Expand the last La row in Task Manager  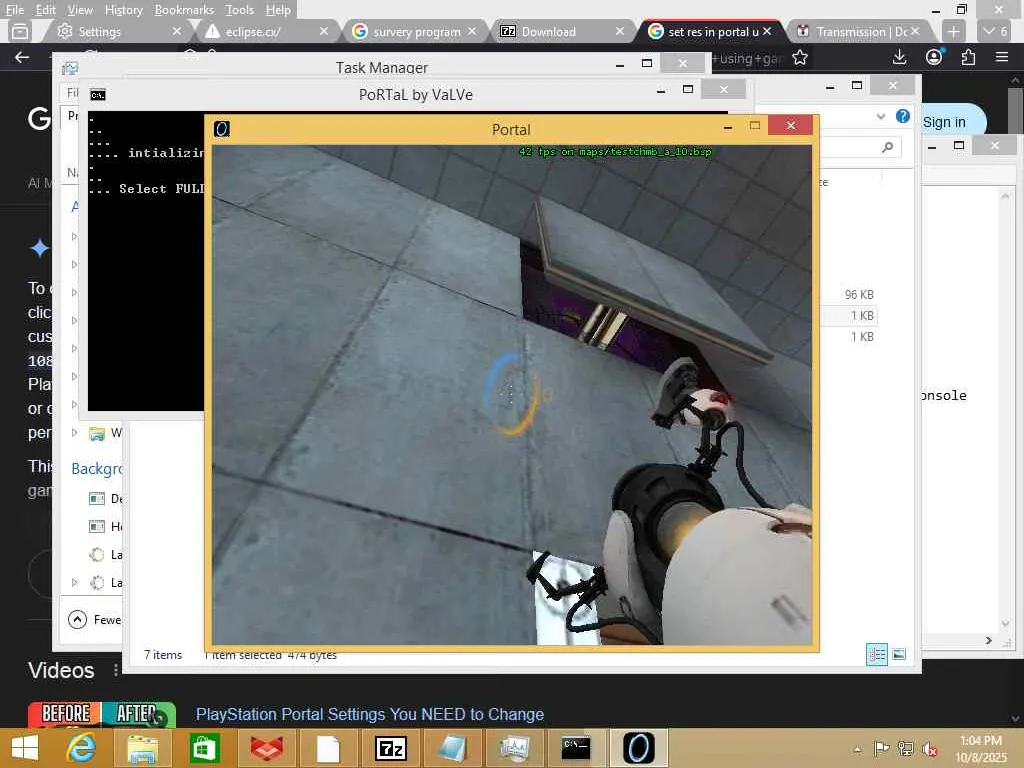coord(74,582)
